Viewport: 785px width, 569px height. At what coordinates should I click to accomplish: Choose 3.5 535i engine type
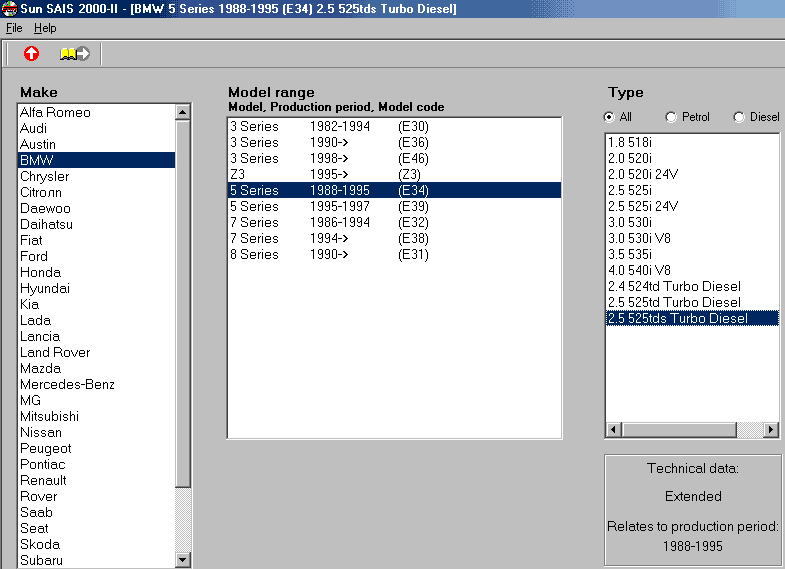692,254
